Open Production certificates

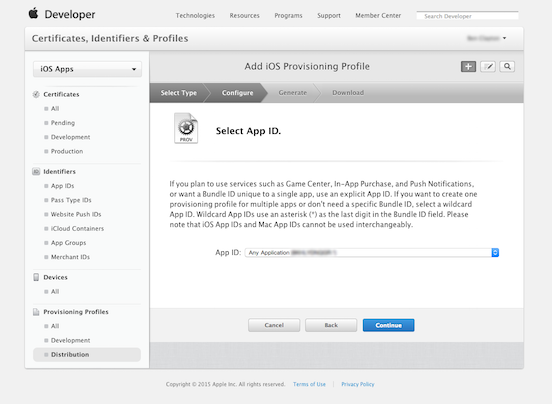(x=67, y=151)
